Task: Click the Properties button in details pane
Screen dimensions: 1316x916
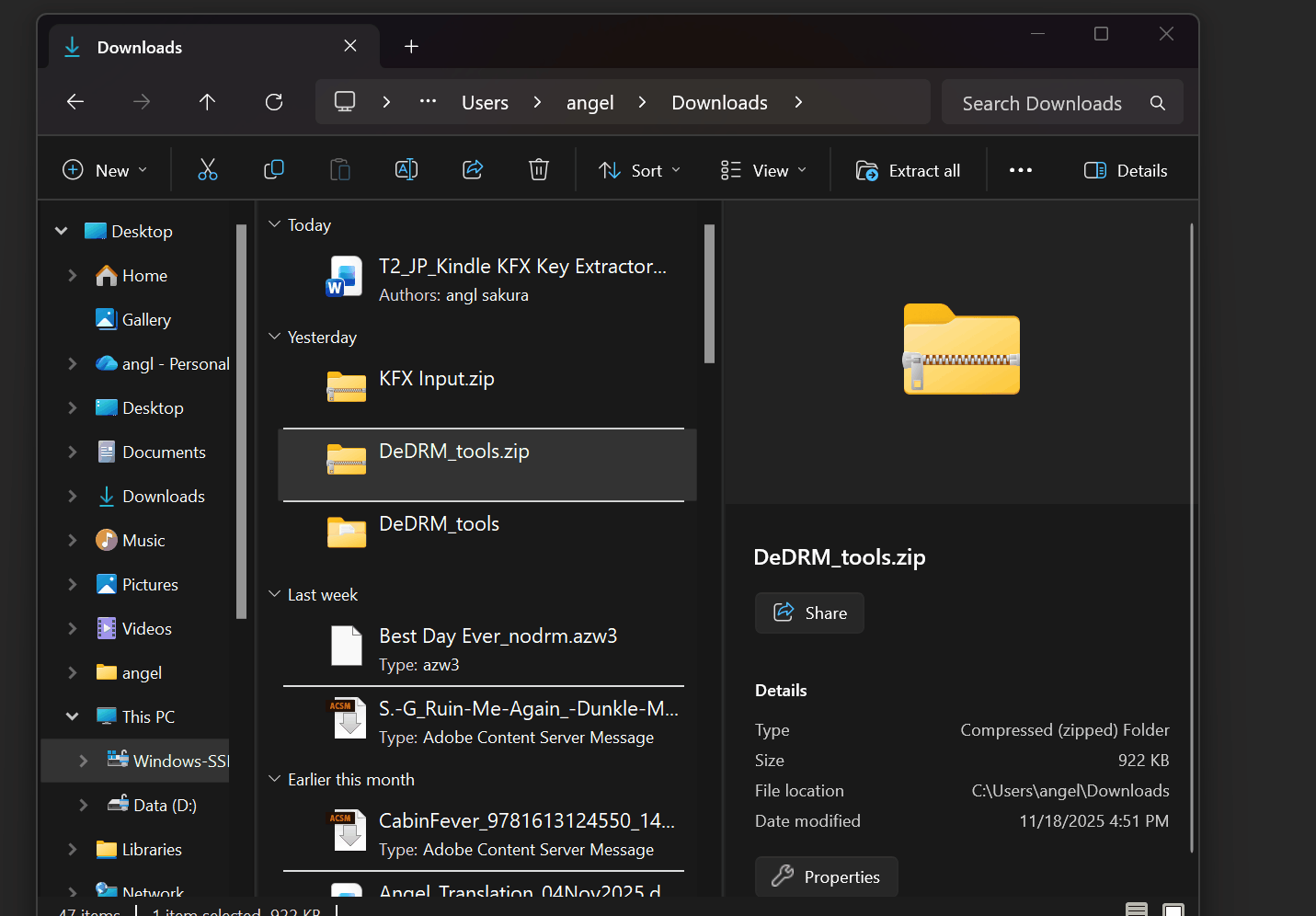Action: (x=826, y=876)
